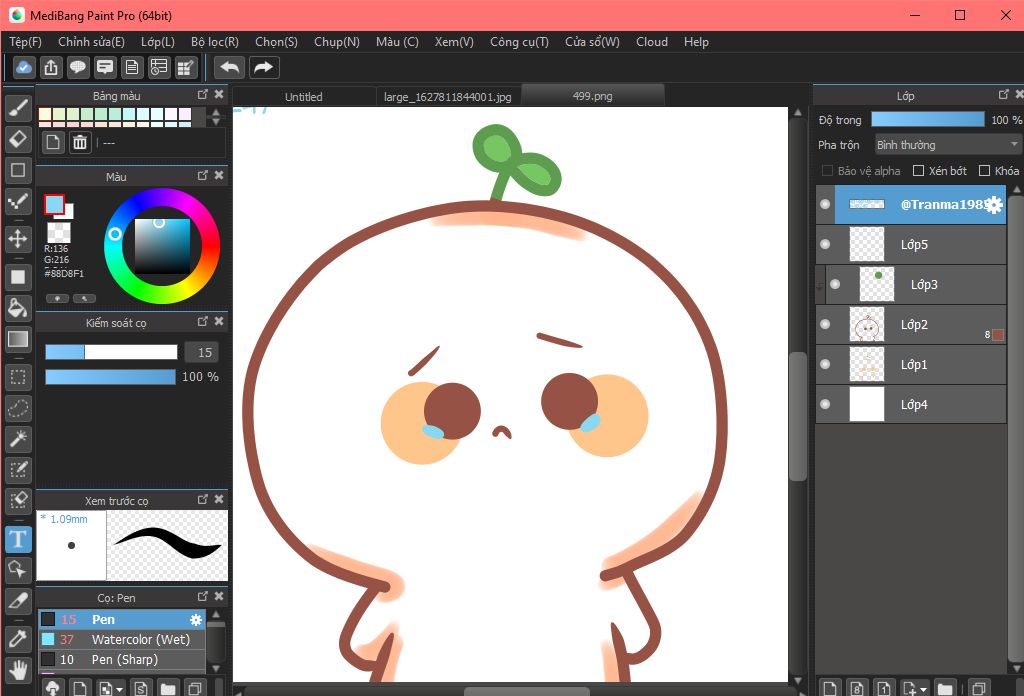Select the Hand tool
This screenshot has width=1024, height=696.
point(18,669)
